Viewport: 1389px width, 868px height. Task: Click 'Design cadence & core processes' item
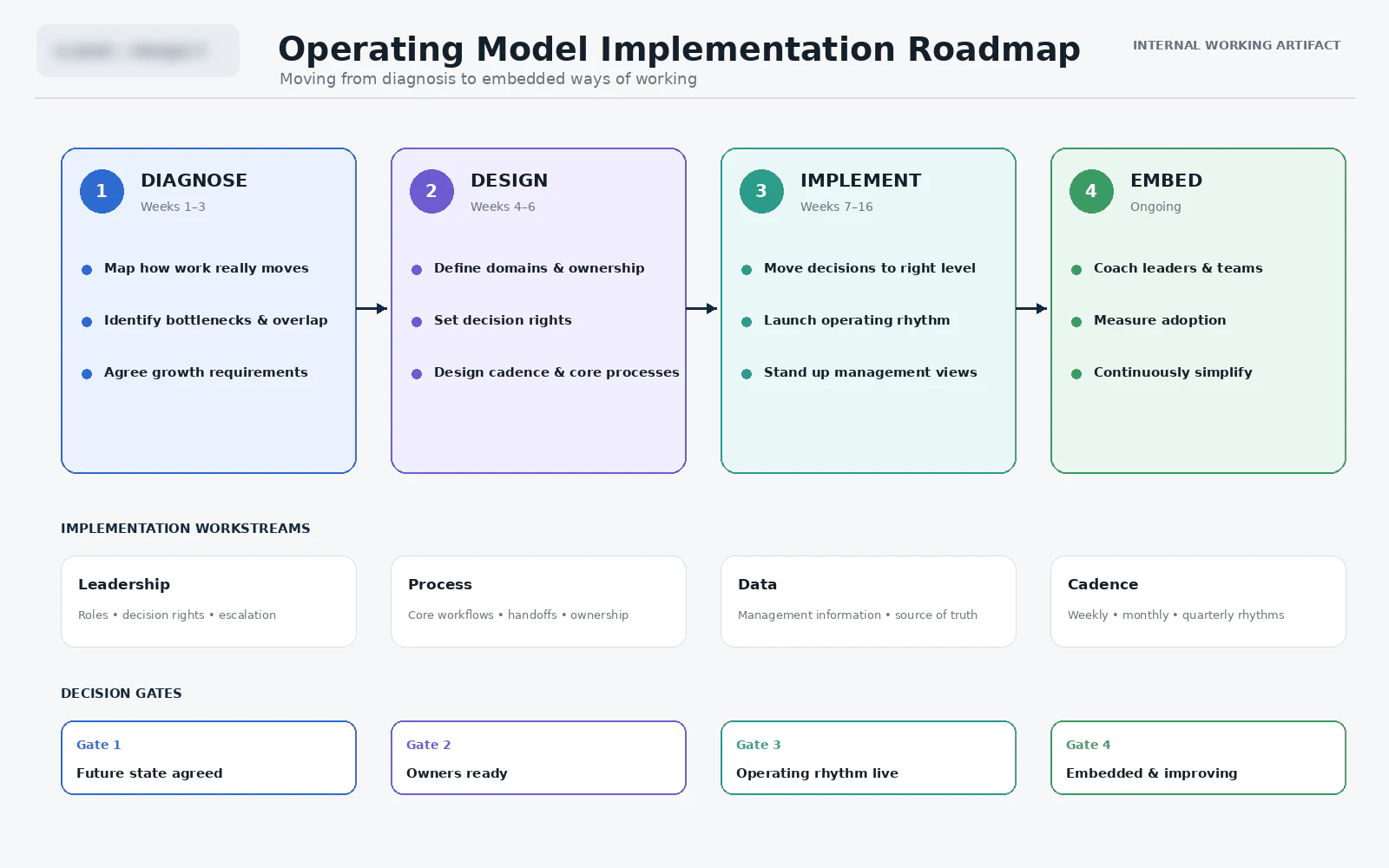[556, 372]
